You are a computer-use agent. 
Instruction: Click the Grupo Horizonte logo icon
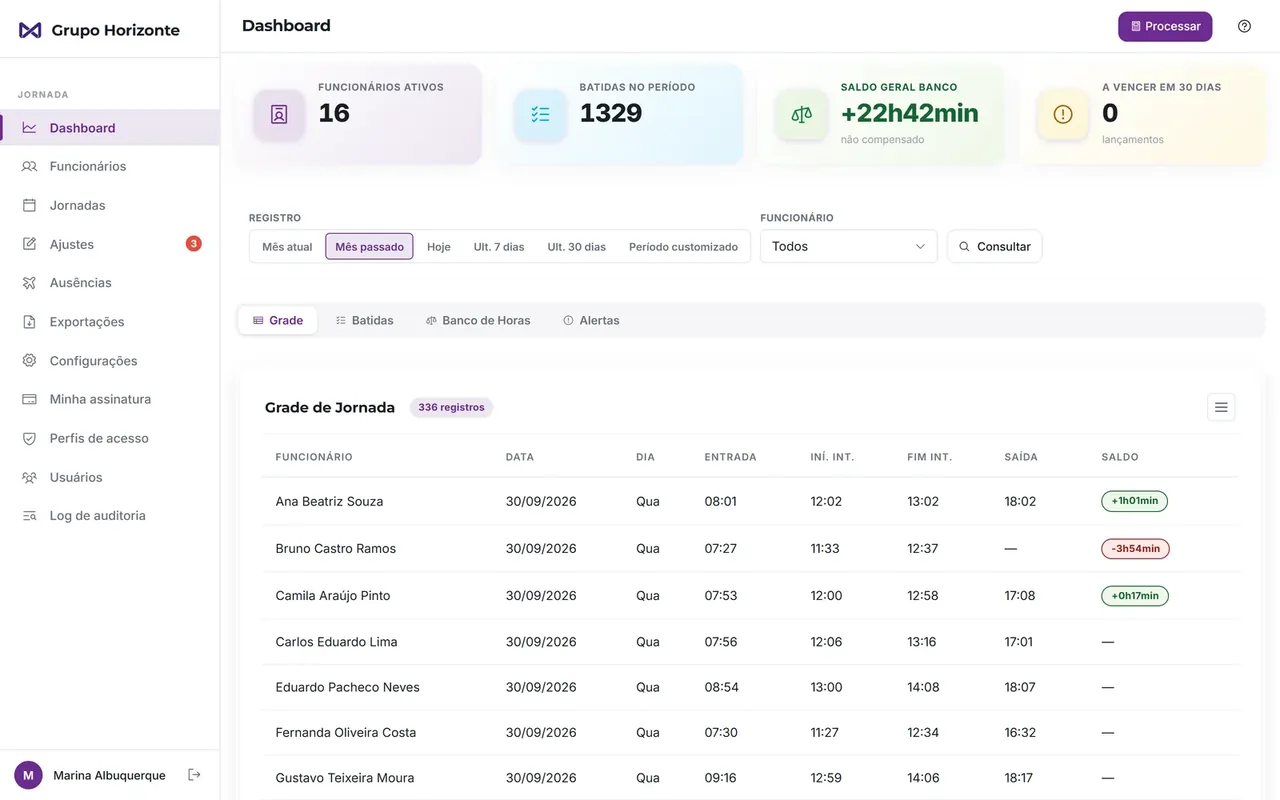[30, 30]
